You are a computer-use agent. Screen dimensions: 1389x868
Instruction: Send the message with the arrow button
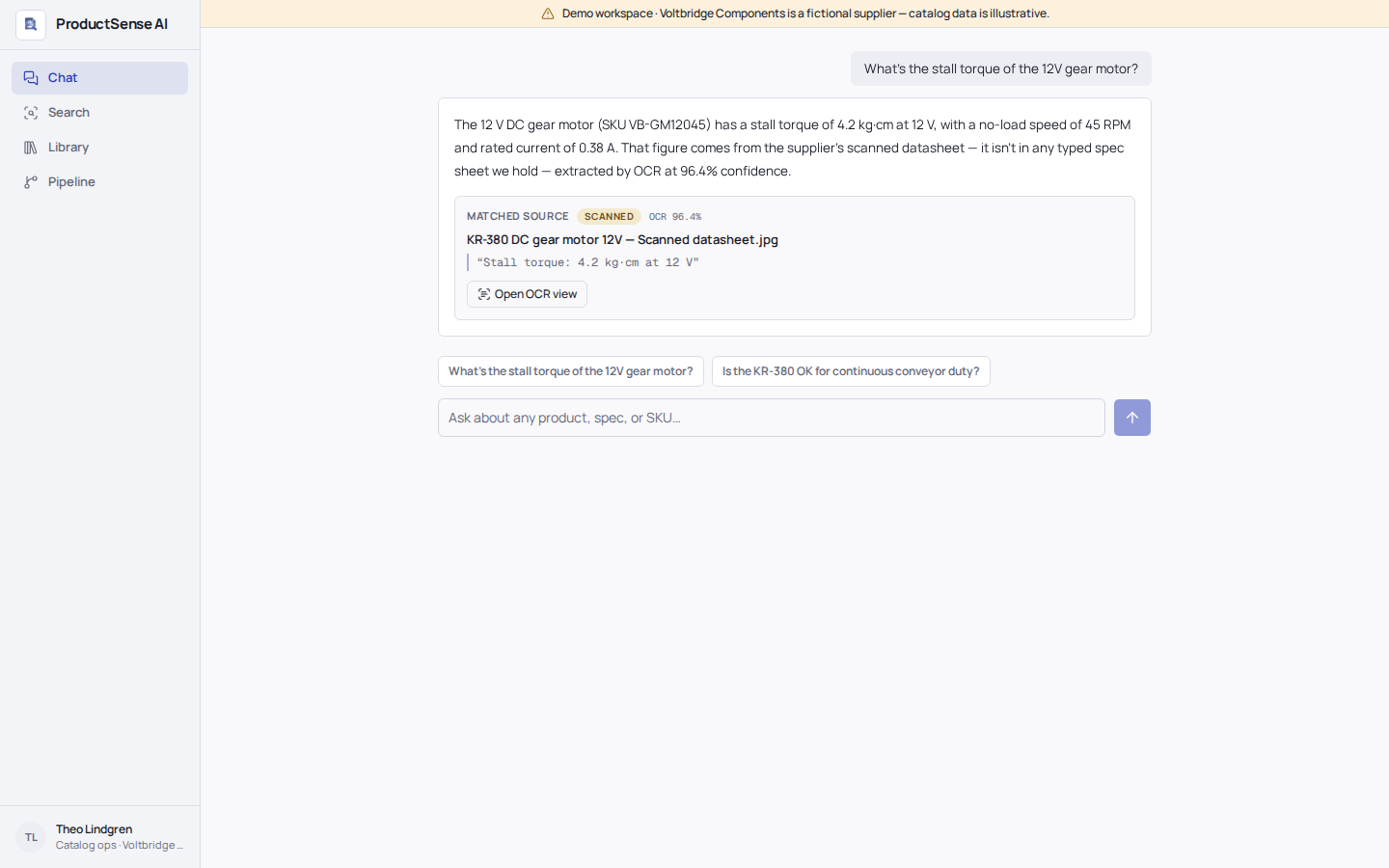1132,418
